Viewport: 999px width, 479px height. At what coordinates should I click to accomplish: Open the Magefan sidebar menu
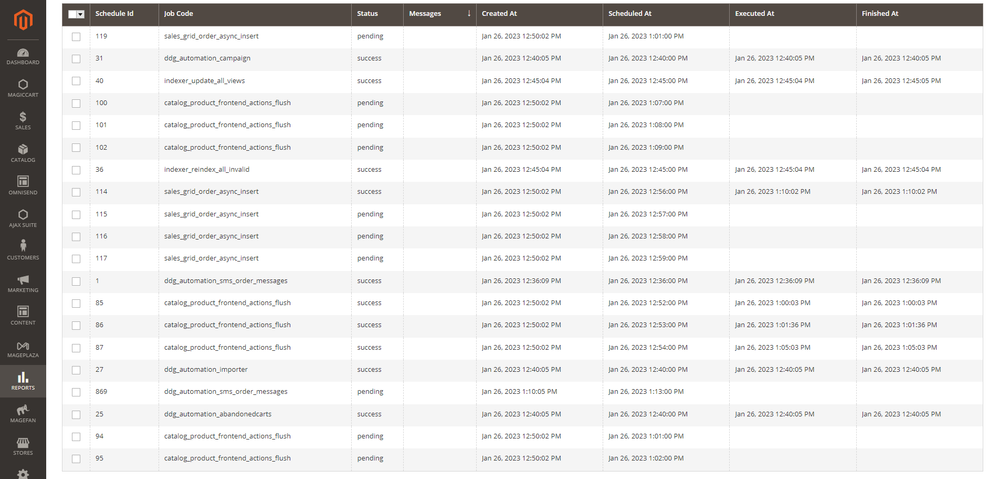[23, 414]
